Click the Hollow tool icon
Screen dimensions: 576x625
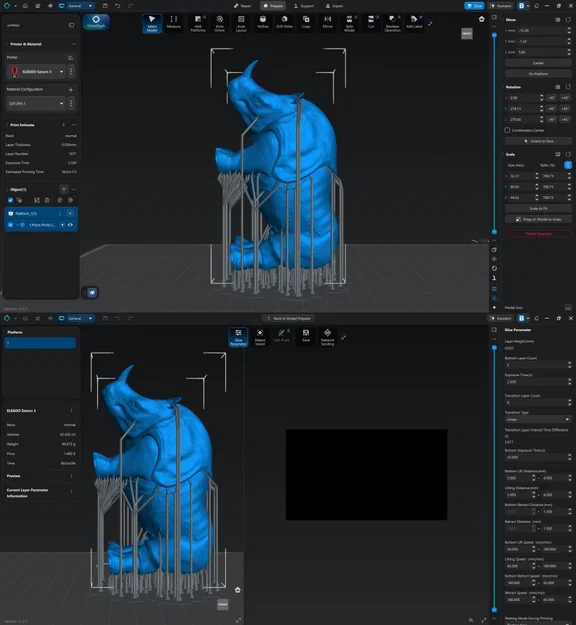263,22
